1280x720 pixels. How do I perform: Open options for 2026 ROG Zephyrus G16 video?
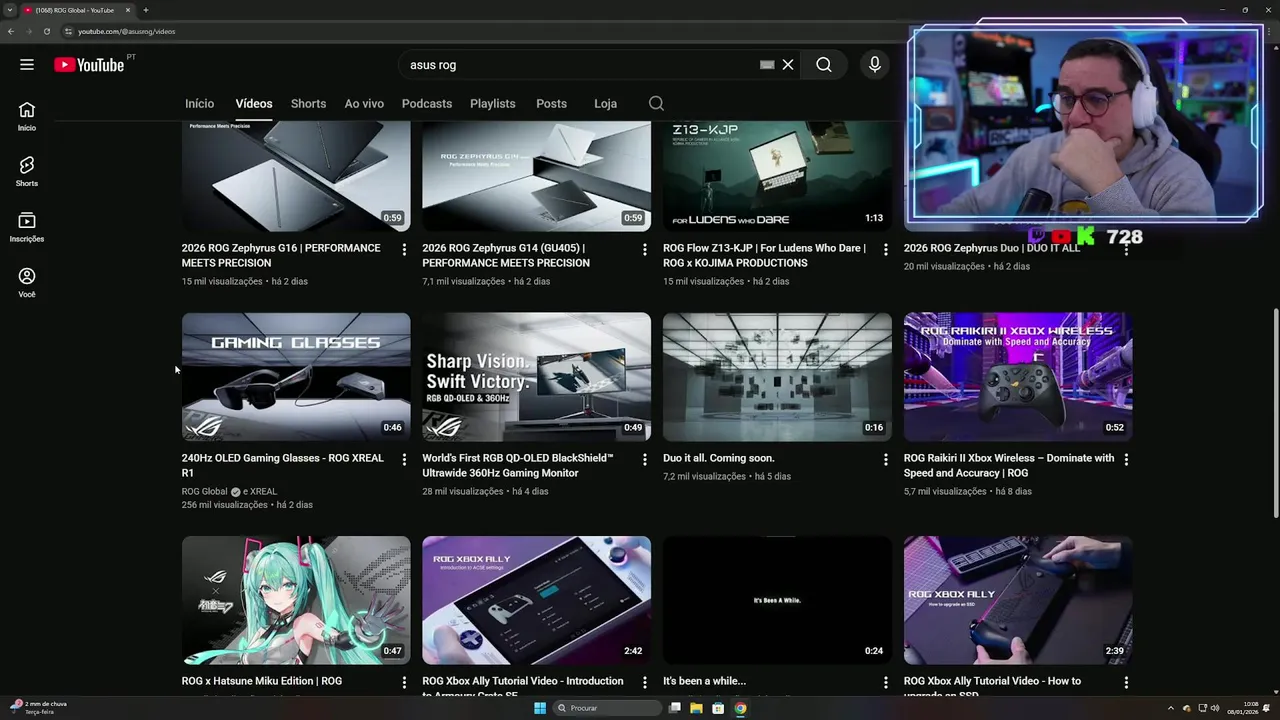(404, 249)
